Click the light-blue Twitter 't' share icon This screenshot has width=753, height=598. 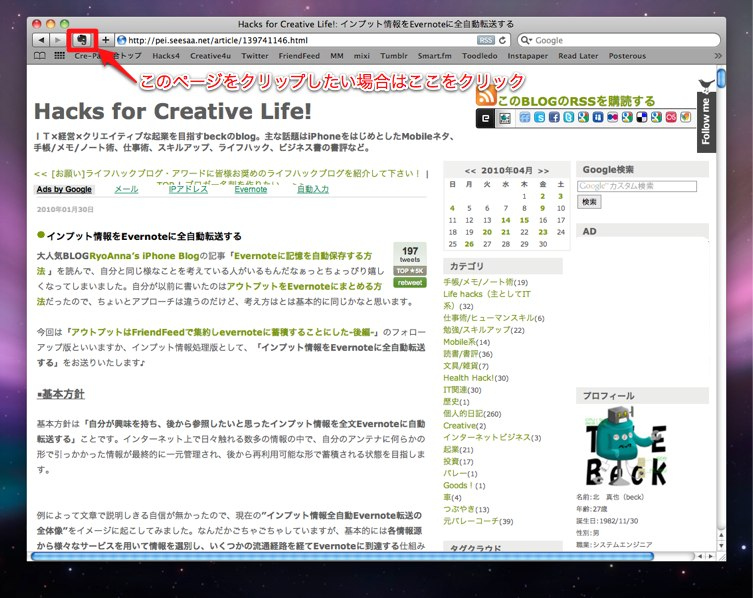tap(569, 117)
